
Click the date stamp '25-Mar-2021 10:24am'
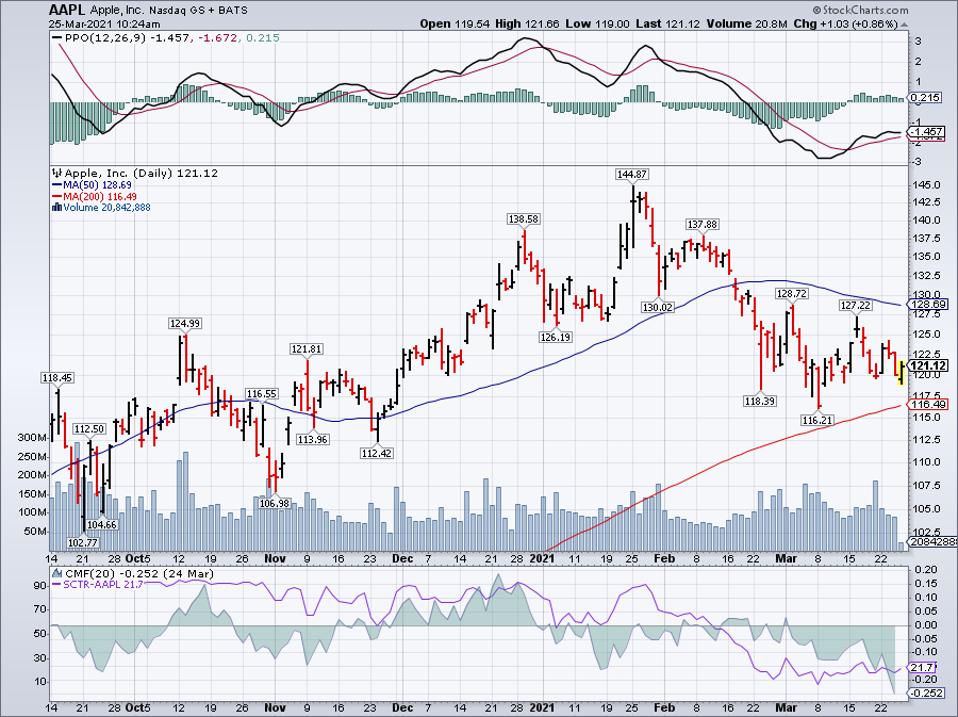tap(104, 24)
